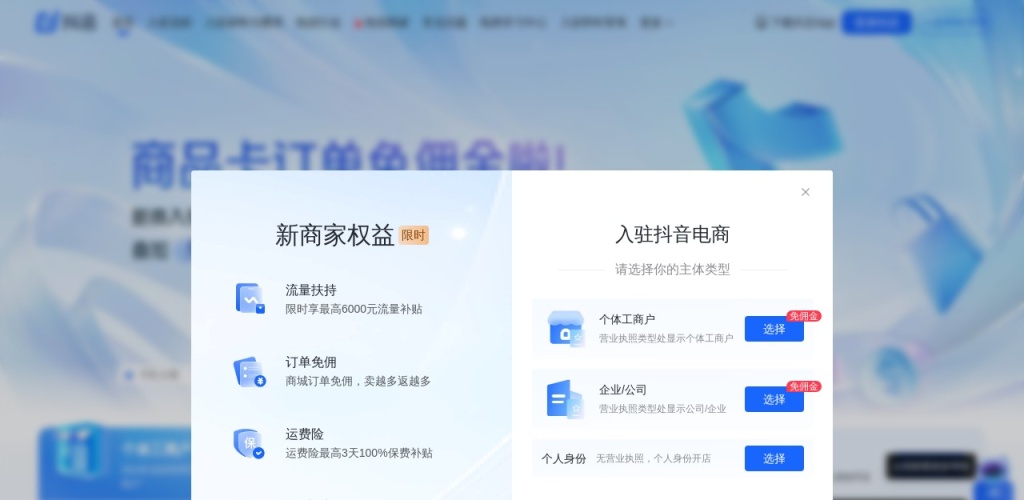Screen dimensions: 1024x500
Task: Click the 运费险 shield icon
Action: [248, 443]
